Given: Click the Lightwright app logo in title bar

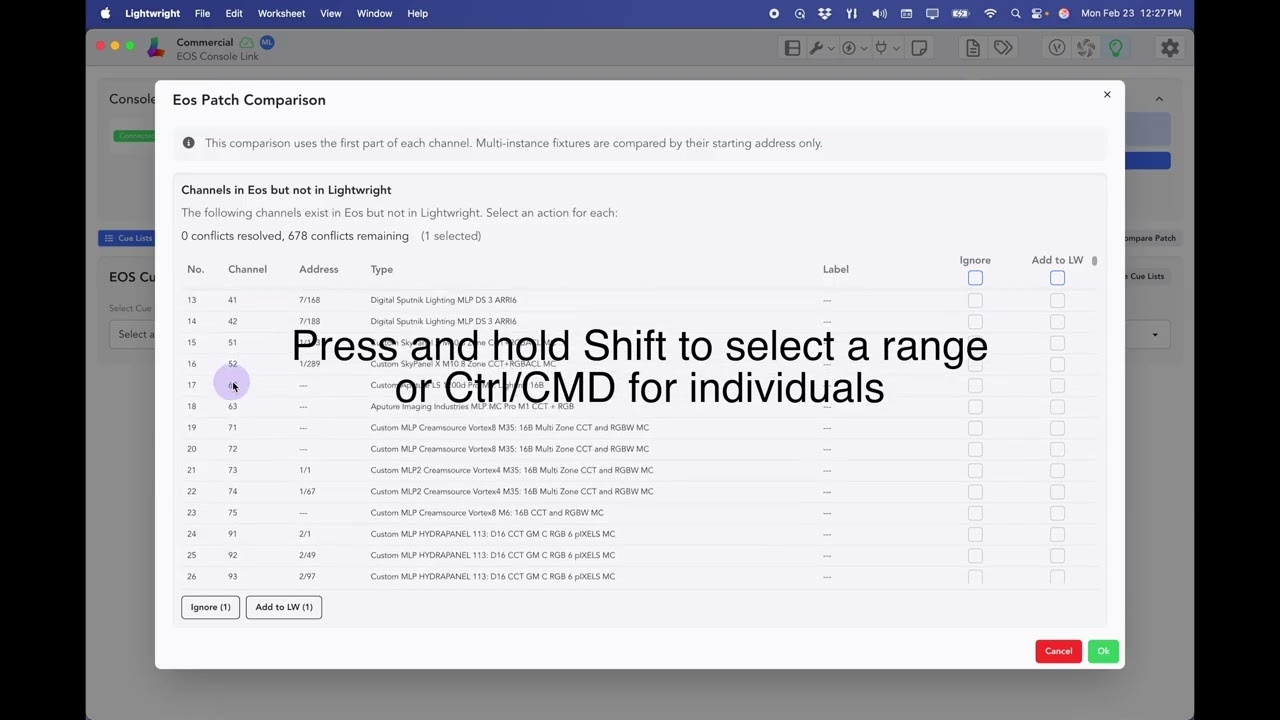Looking at the screenshot, I should coord(156,47).
